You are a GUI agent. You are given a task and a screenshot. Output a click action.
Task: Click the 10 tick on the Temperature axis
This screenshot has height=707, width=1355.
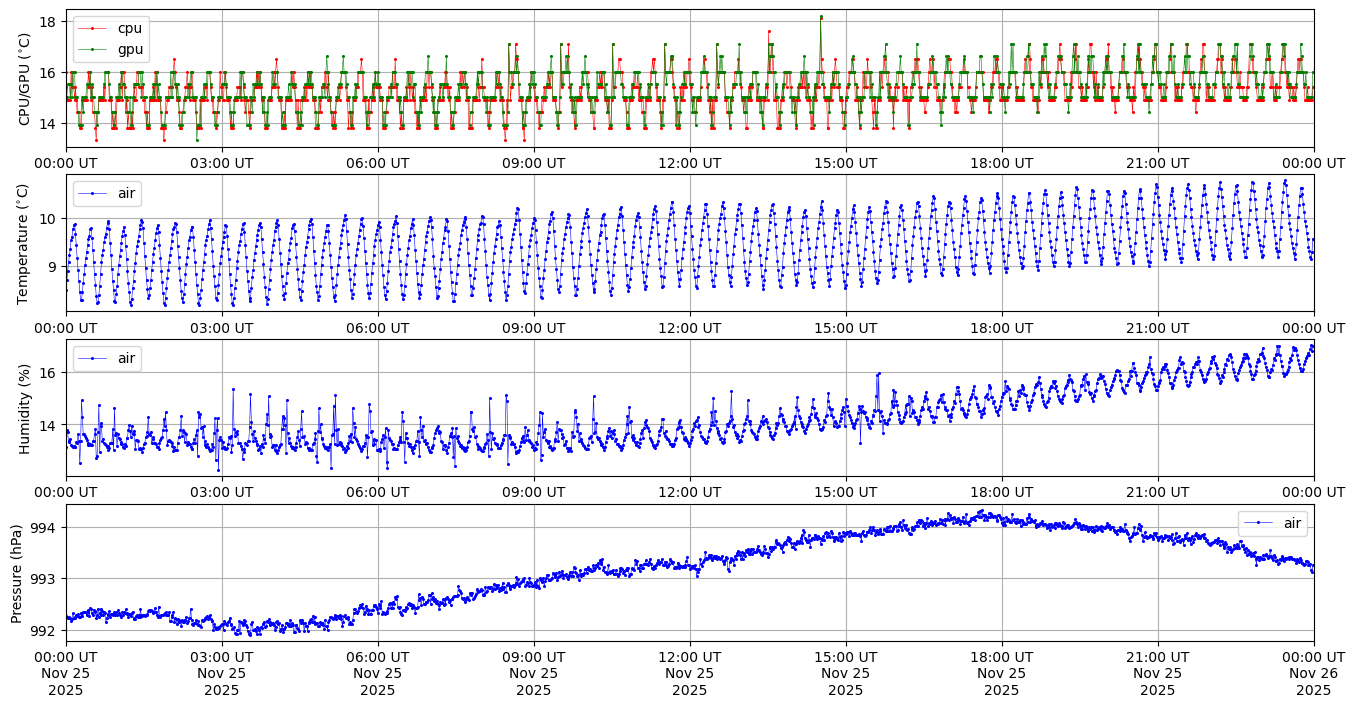pos(48,218)
